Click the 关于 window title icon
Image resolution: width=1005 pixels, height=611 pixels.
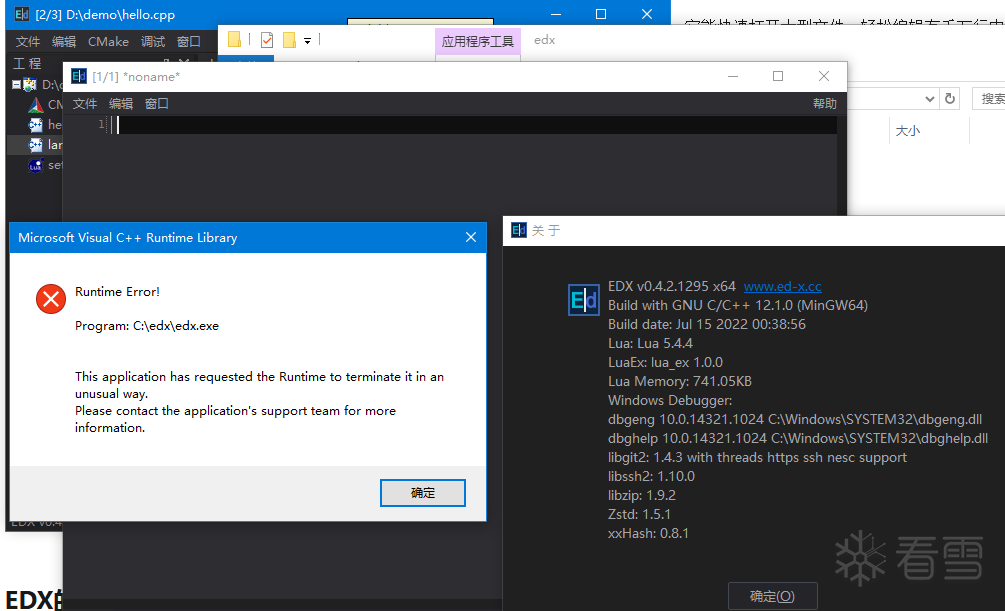pyautogui.click(x=519, y=230)
